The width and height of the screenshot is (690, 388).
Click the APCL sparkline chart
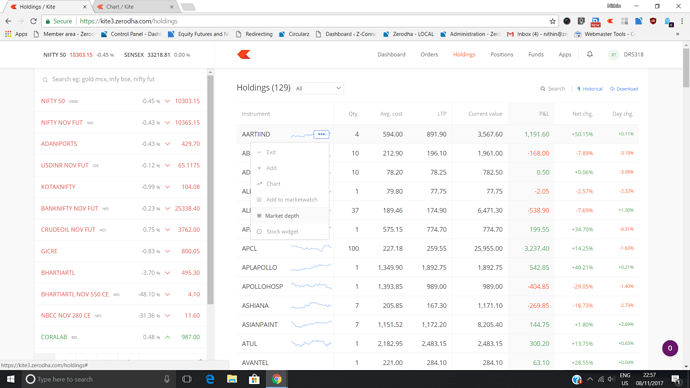(311, 249)
